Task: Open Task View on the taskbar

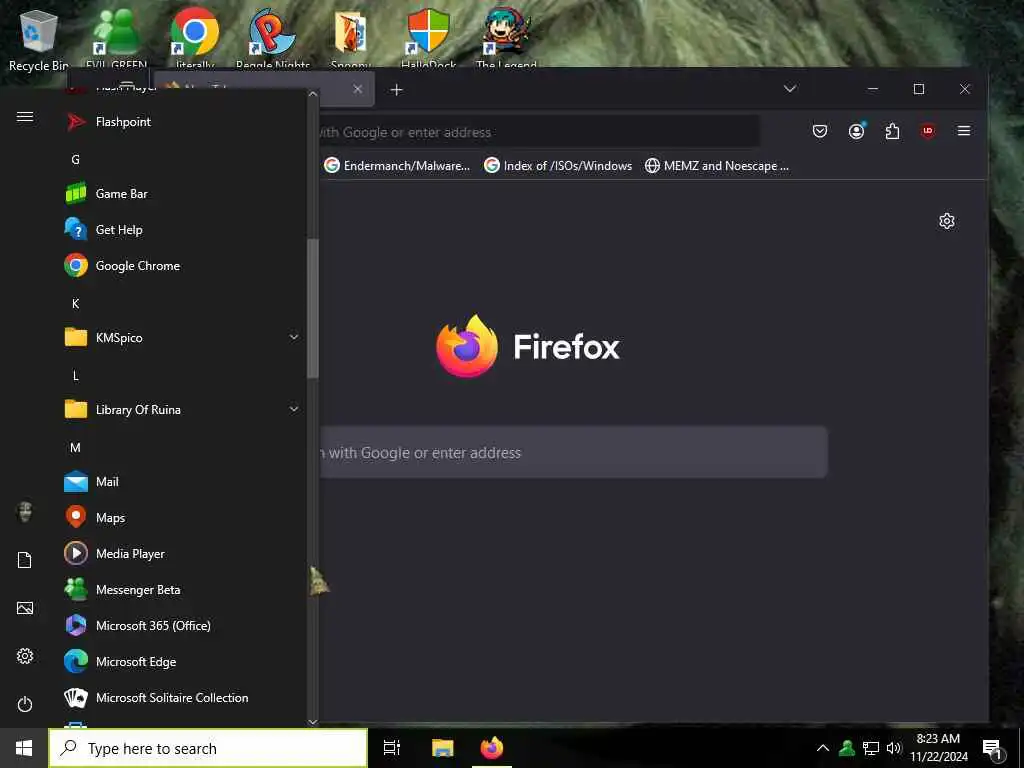Action: [x=392, y=748]
